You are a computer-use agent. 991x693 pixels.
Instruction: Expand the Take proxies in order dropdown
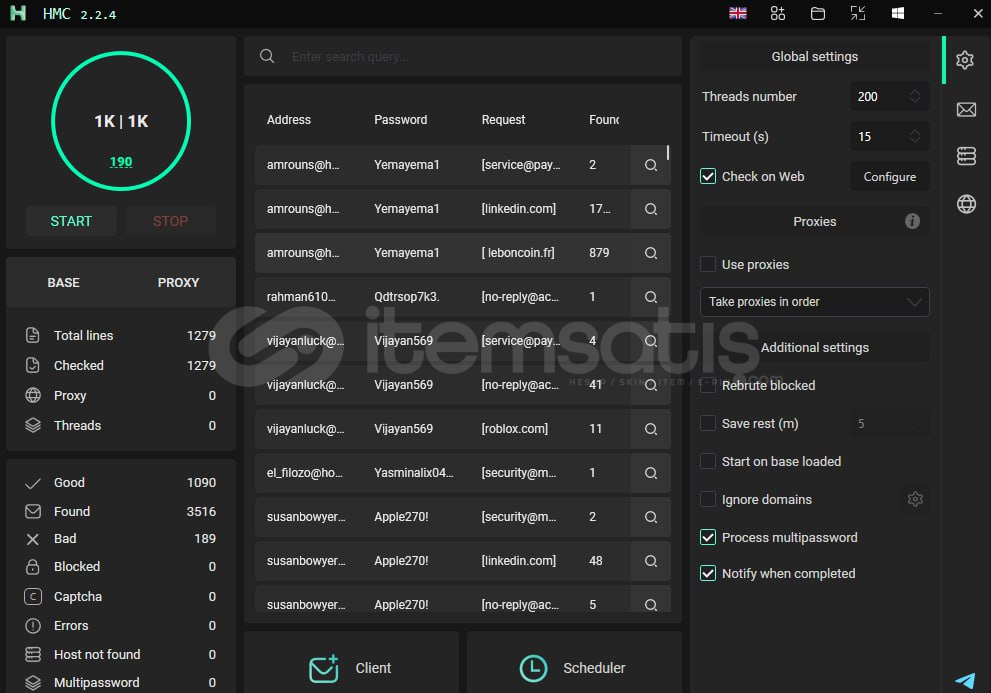point(815,302)
